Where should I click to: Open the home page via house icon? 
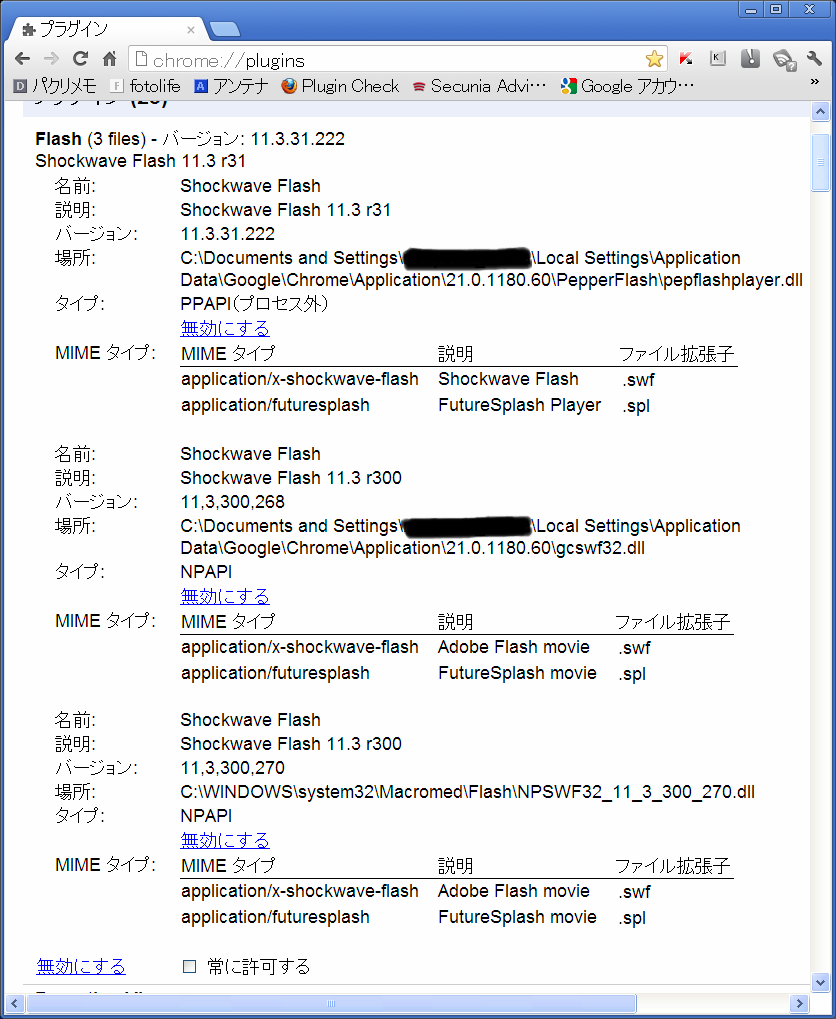[x=110, y=59]
